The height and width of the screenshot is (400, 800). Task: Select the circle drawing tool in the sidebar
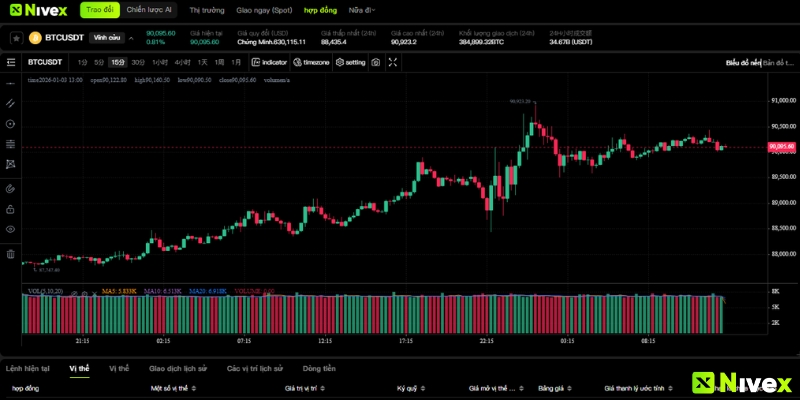tap(10, 124)
